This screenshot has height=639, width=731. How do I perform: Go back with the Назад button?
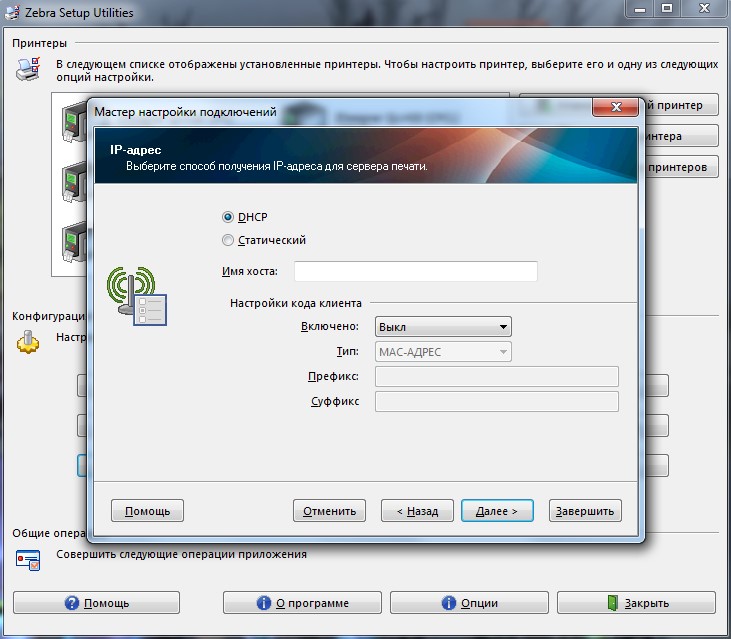click(x=418, y=511)
